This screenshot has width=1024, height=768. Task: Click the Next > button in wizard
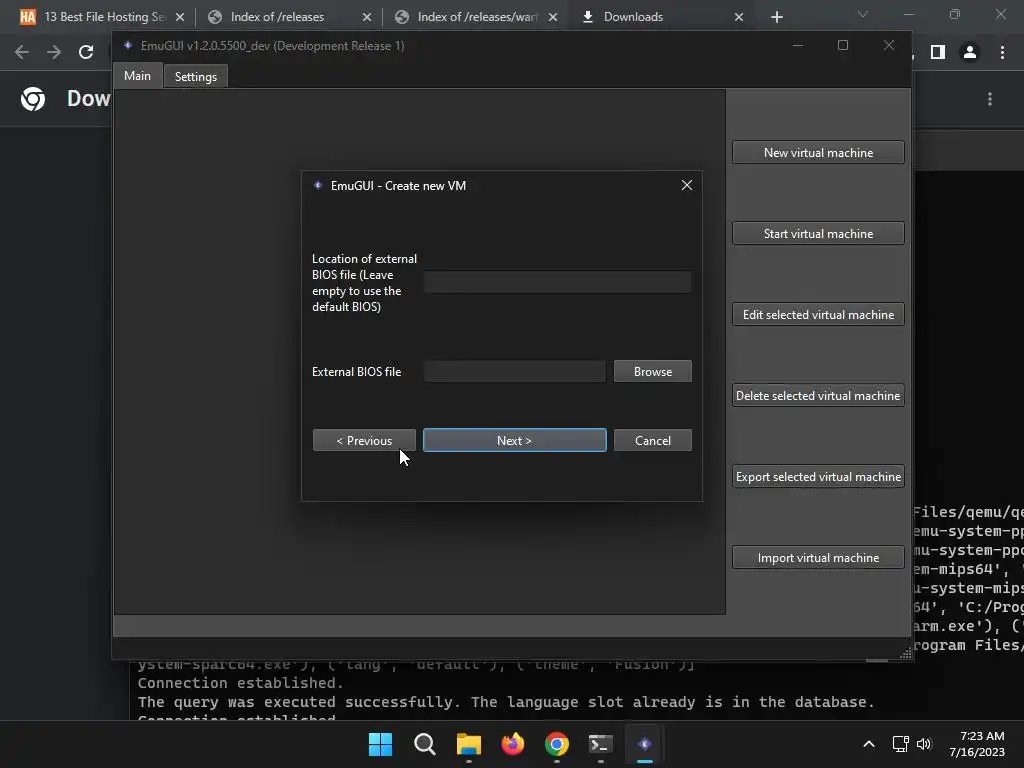[x=515, y=440]
